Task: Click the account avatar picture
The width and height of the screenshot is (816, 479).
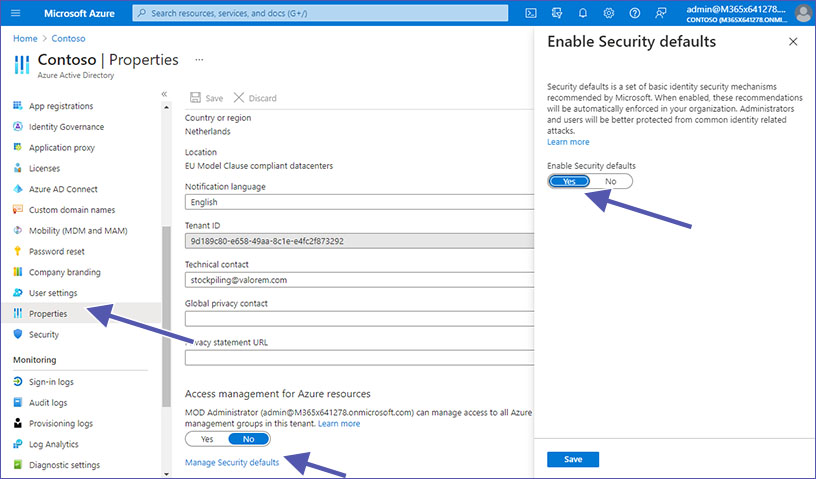Action: [804, 13]
